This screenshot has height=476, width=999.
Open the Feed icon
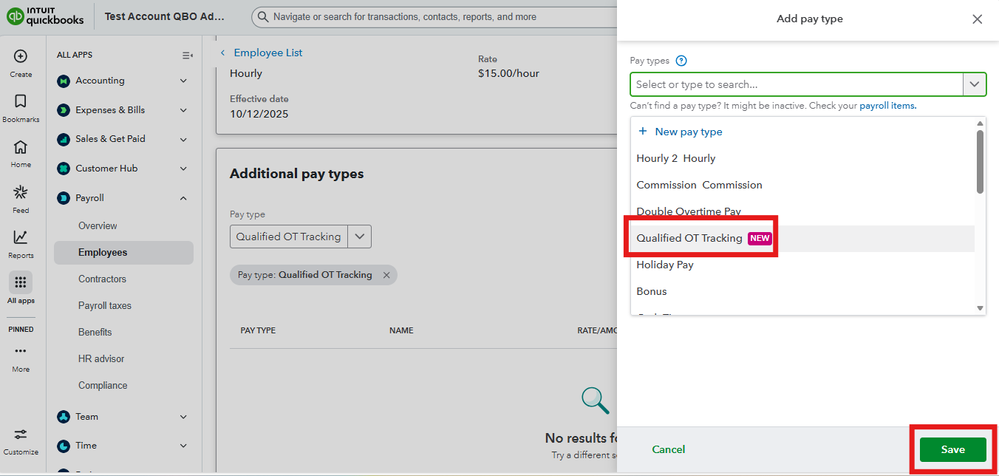pyautogui.click(x=20, y=192)
